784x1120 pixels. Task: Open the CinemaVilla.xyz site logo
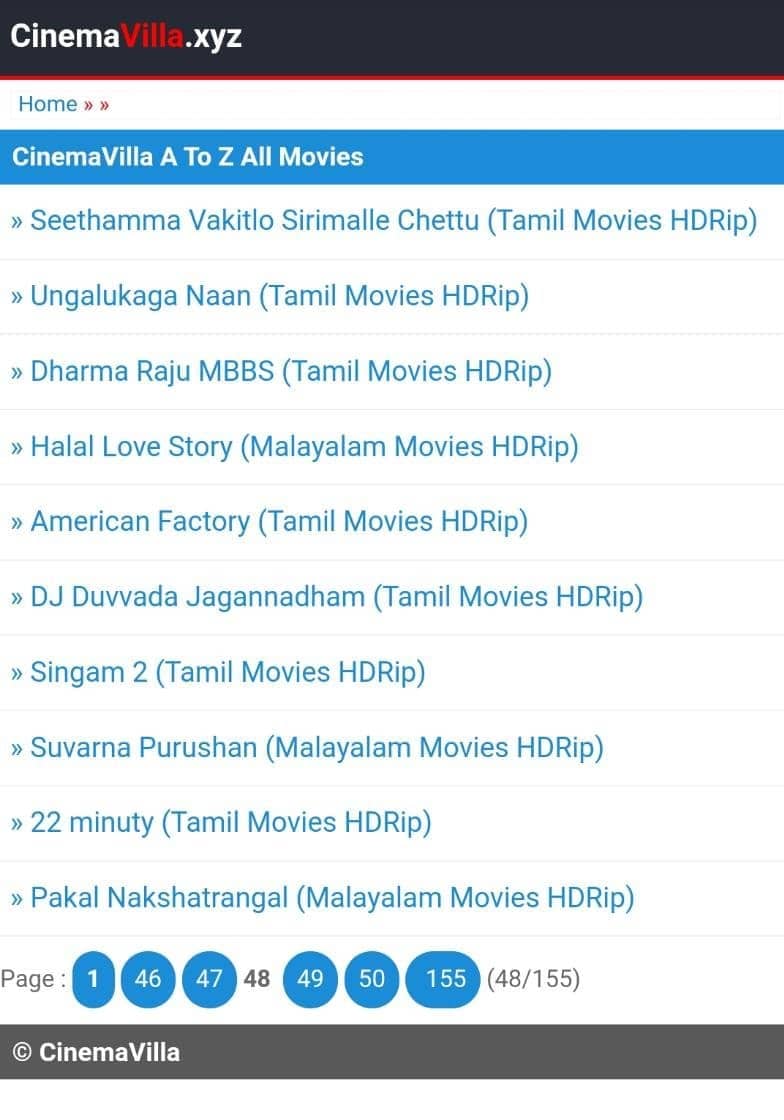[x=126, y=36]
